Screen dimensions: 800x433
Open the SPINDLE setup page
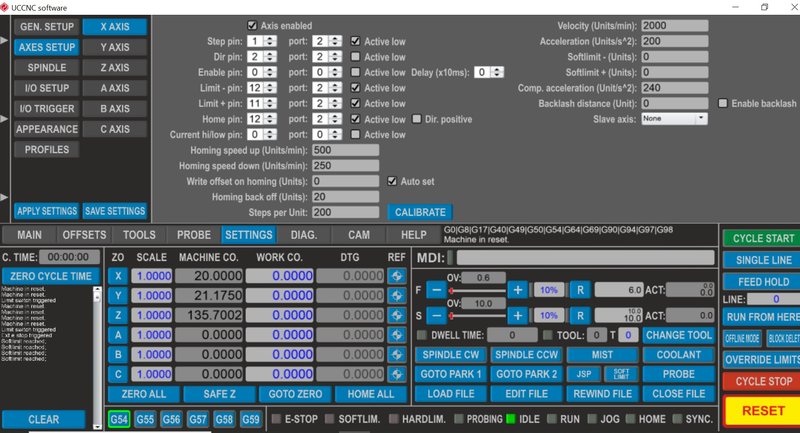pyautogui.click(x=46, y=67)
